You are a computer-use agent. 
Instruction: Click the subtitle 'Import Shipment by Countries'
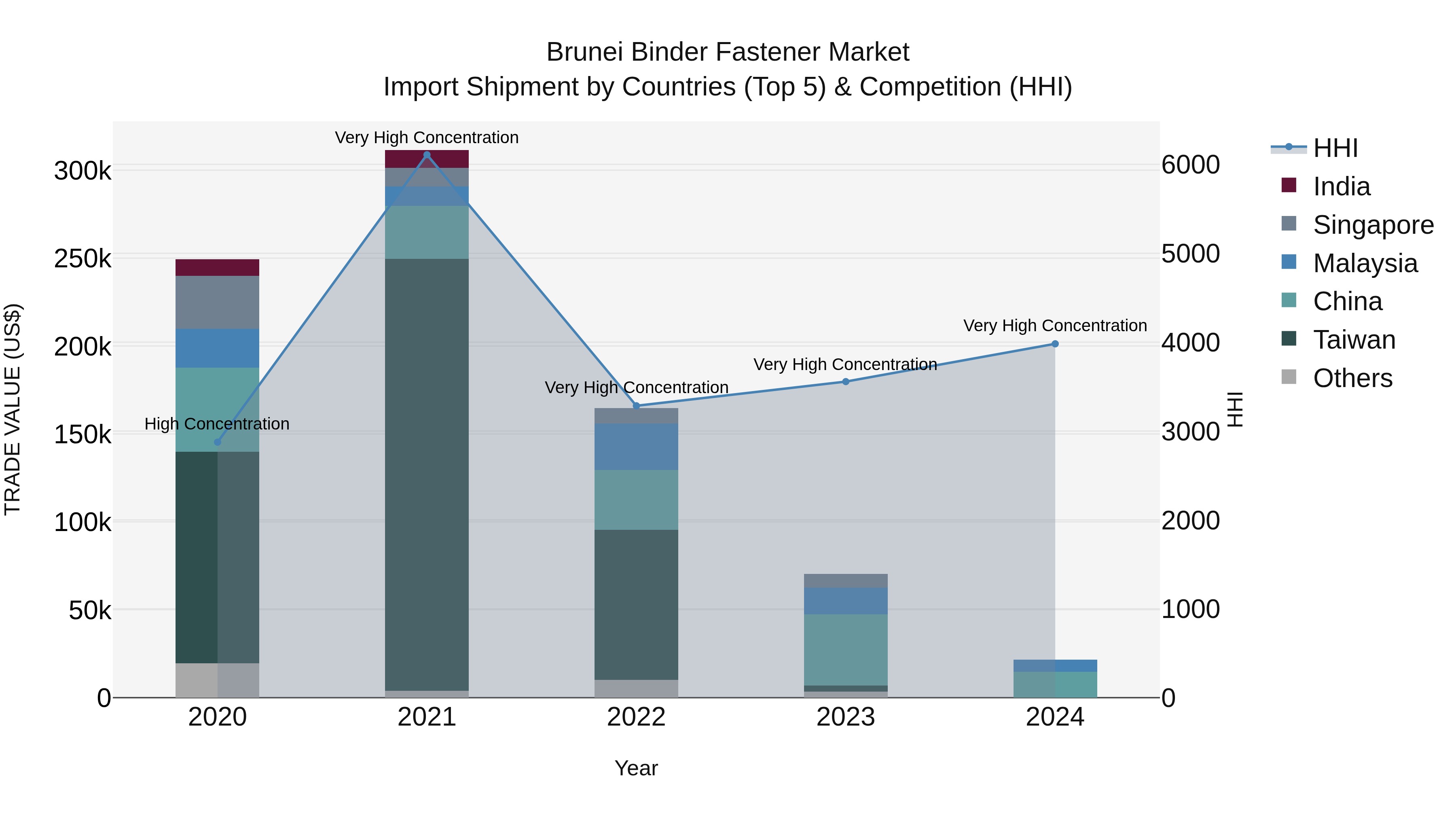(x=560, y=87)
